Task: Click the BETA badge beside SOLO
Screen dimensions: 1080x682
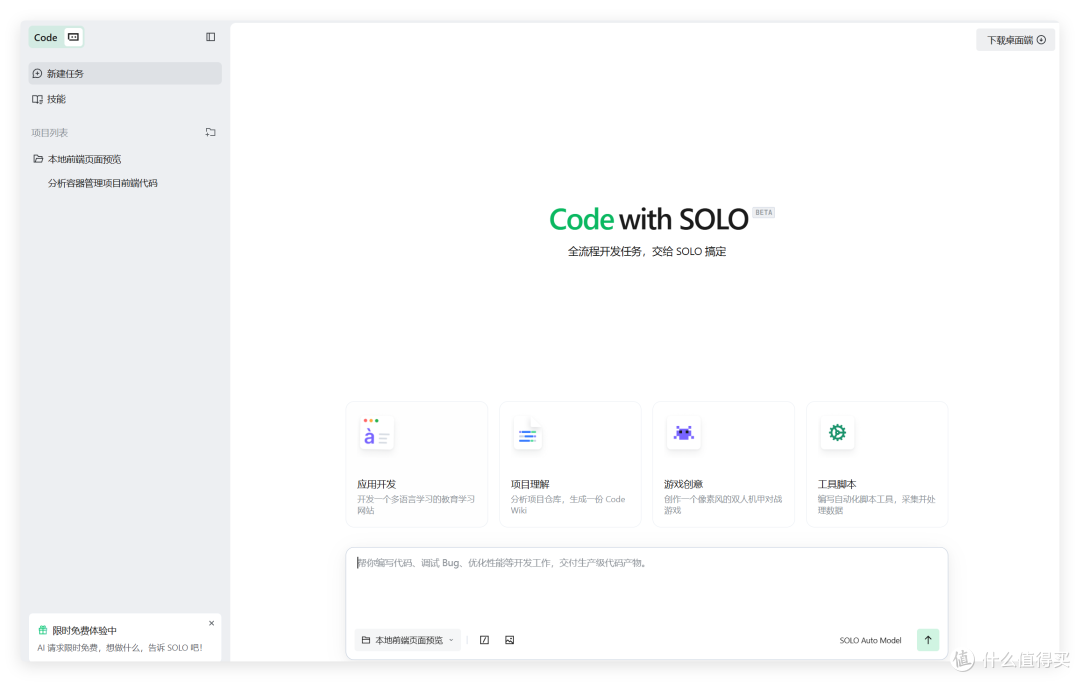Action: 763,212
